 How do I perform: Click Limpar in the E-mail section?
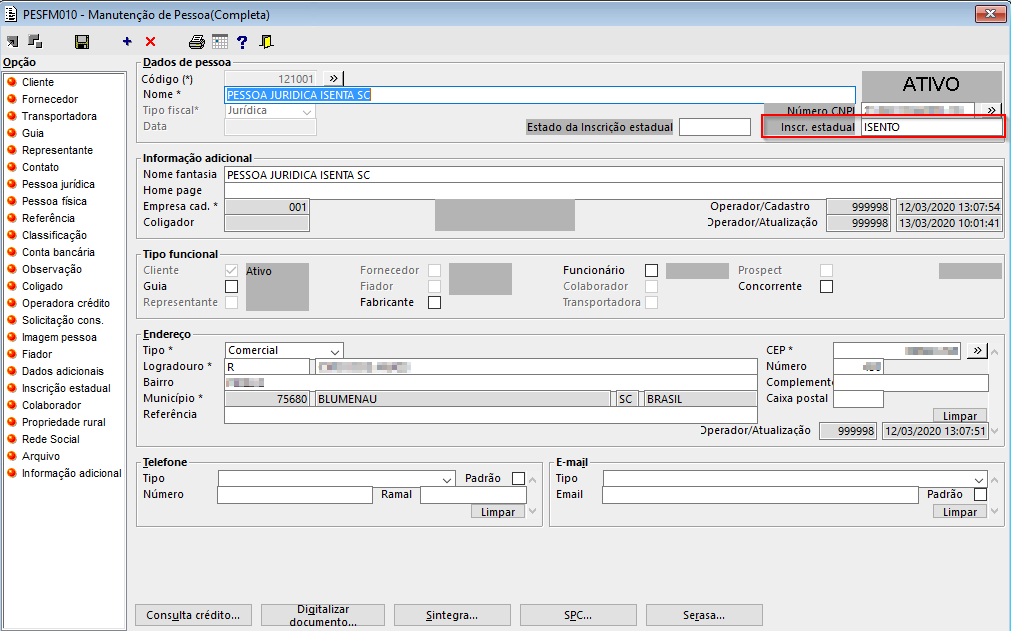[x=959, y=512]
